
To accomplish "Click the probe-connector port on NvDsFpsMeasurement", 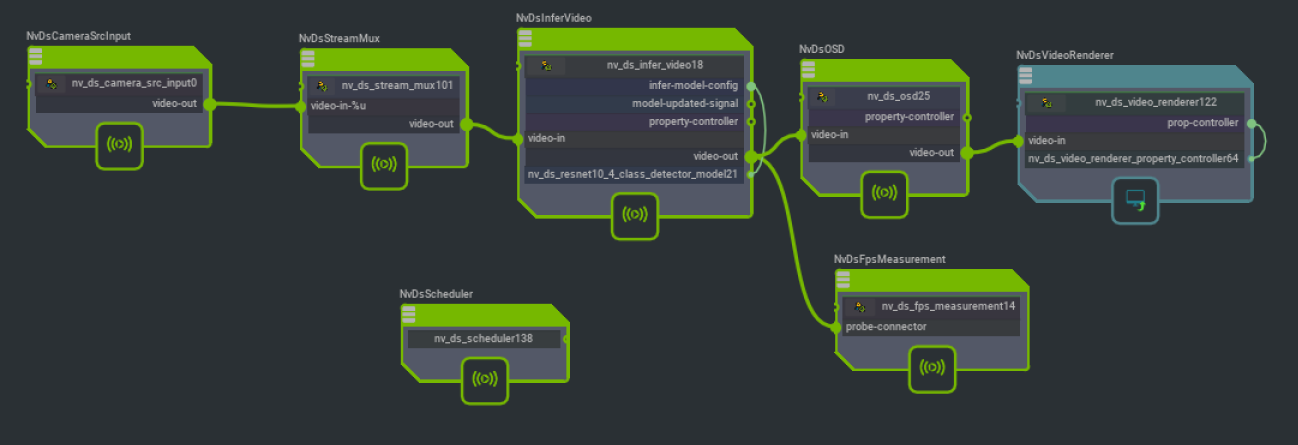I will click(838, 326).
